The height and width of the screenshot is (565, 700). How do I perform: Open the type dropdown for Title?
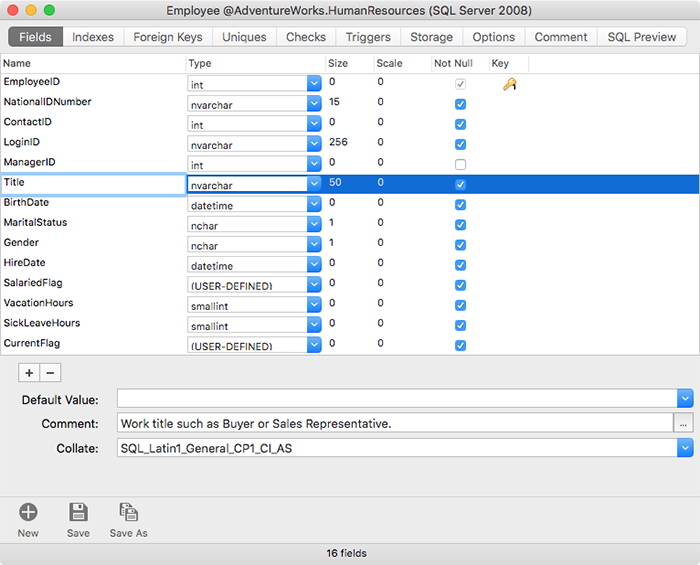pos(314,184)
